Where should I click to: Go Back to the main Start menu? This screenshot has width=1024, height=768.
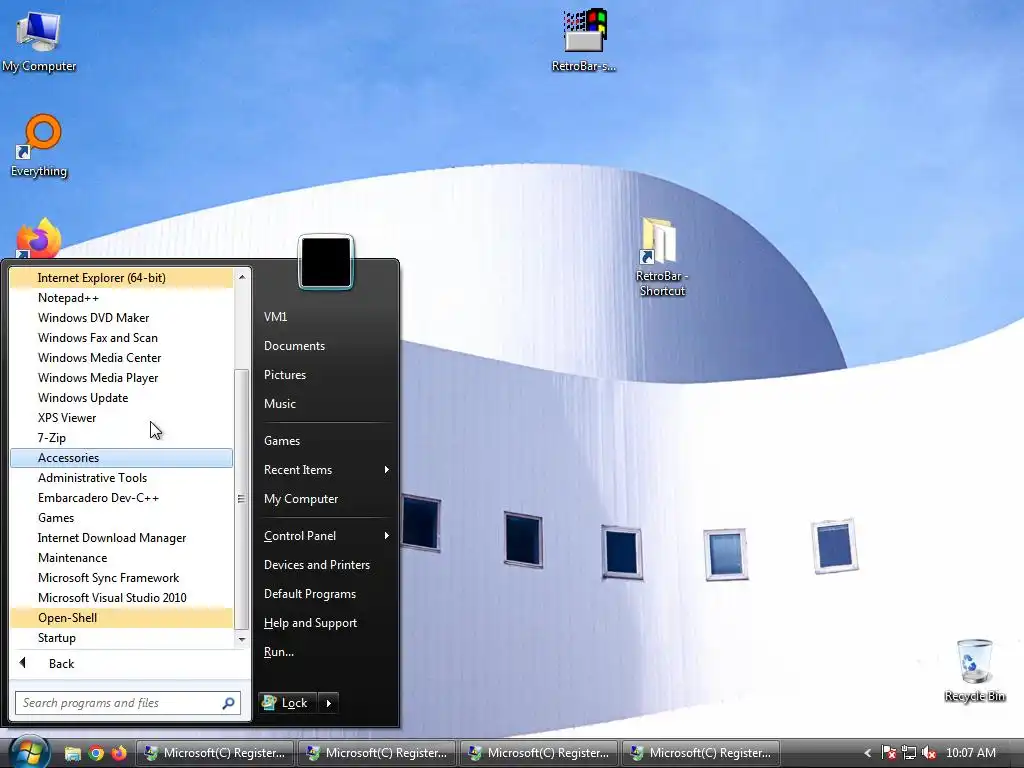pyautogui.click(x=129, y=664)
